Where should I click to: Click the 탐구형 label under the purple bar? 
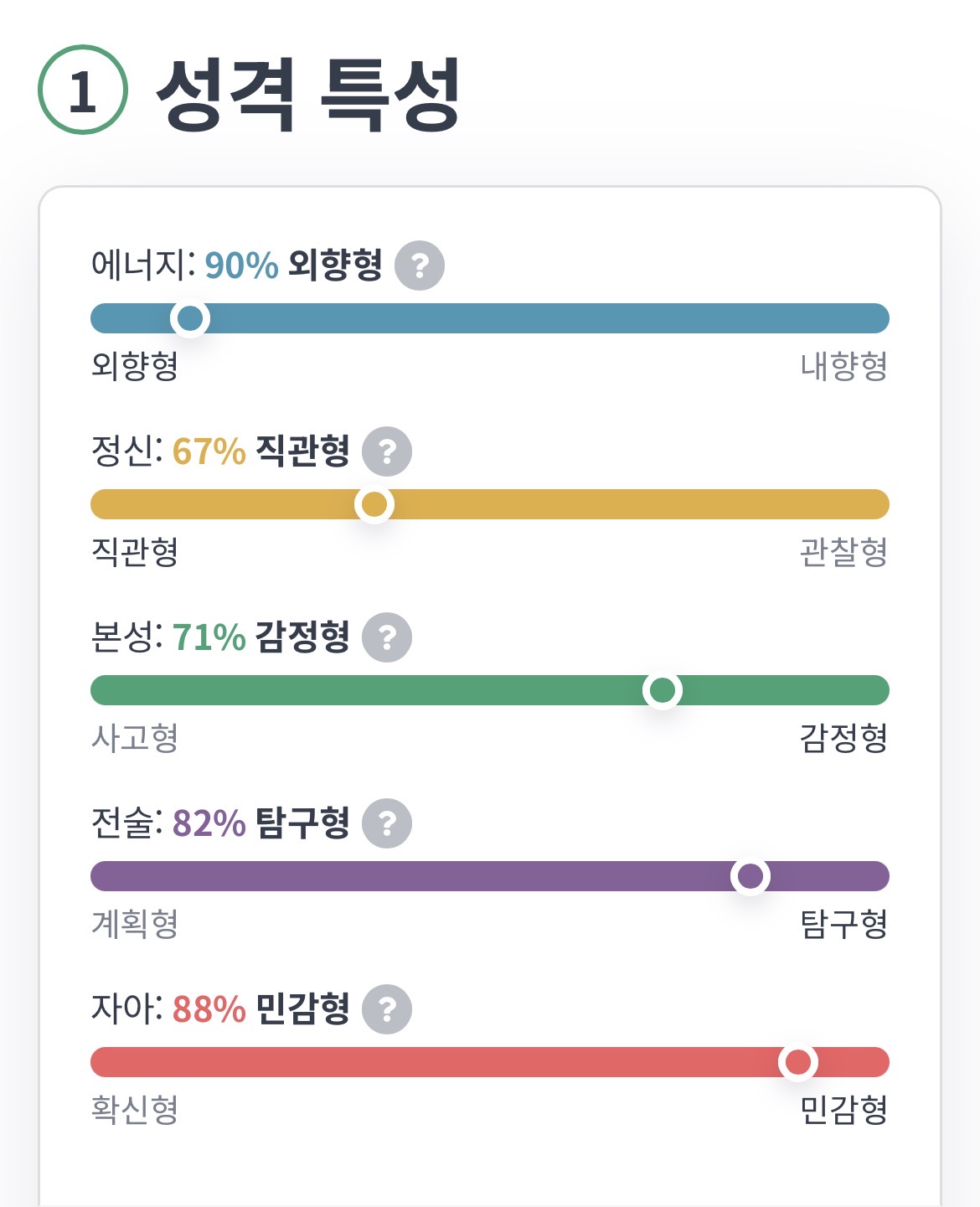843,924
